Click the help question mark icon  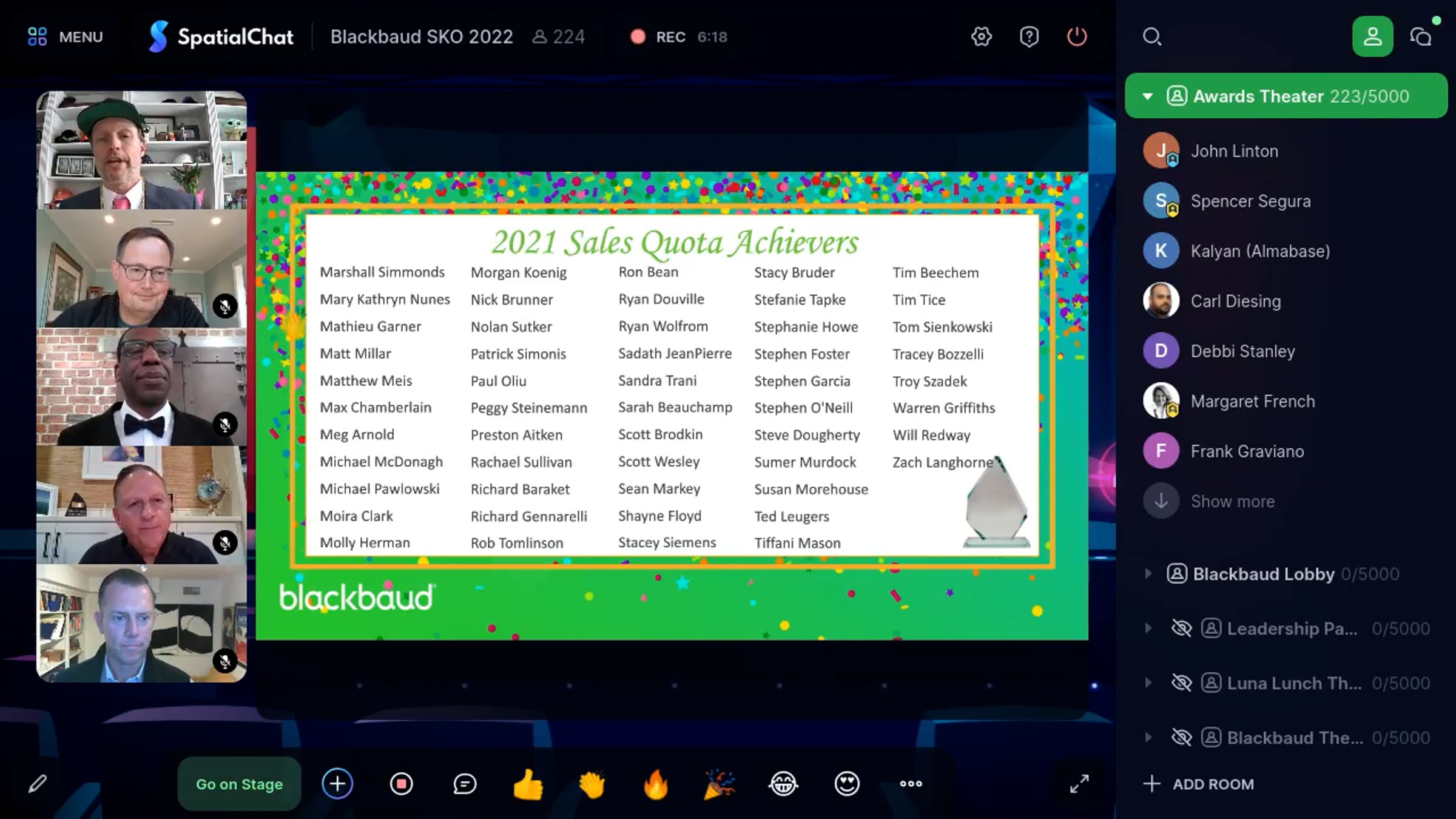pos(1029,36)
